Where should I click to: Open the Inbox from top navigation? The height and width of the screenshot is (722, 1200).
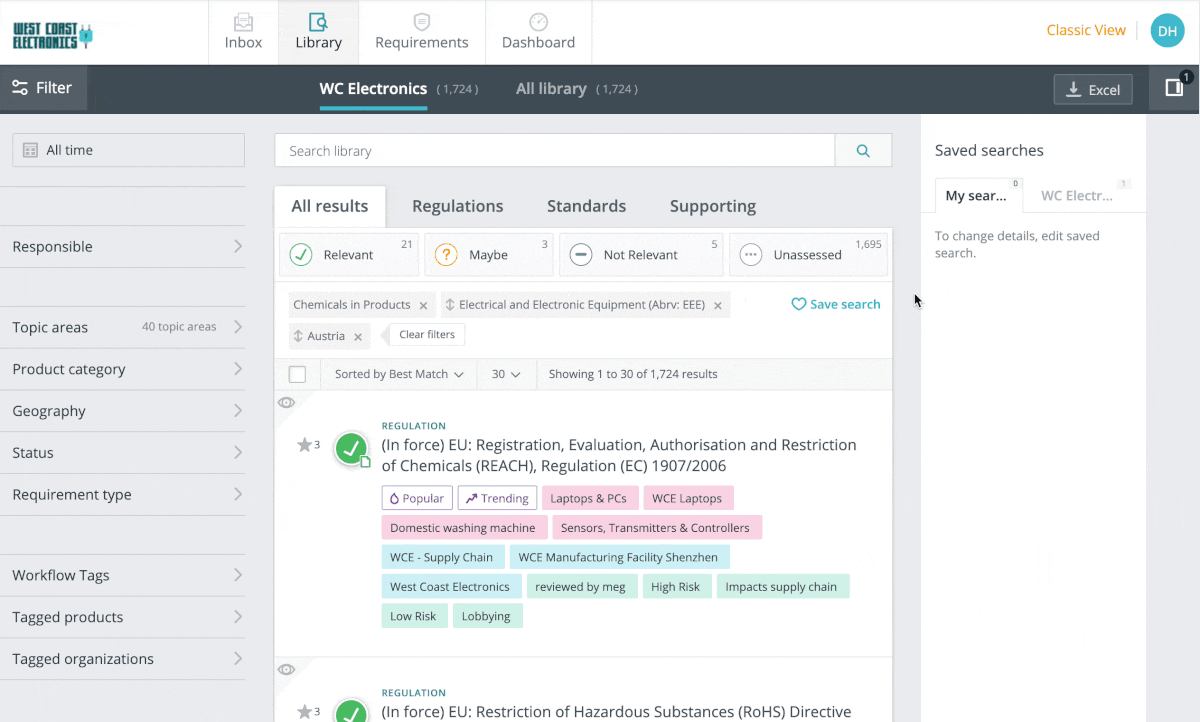pyautogui.click(x=243, y=32)
